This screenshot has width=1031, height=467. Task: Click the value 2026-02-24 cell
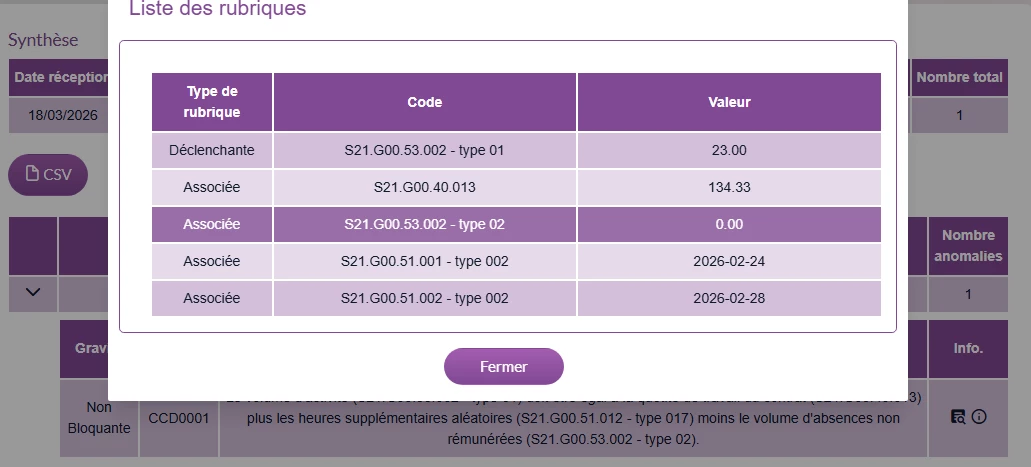pyautogui.click(x=728, y=261)
